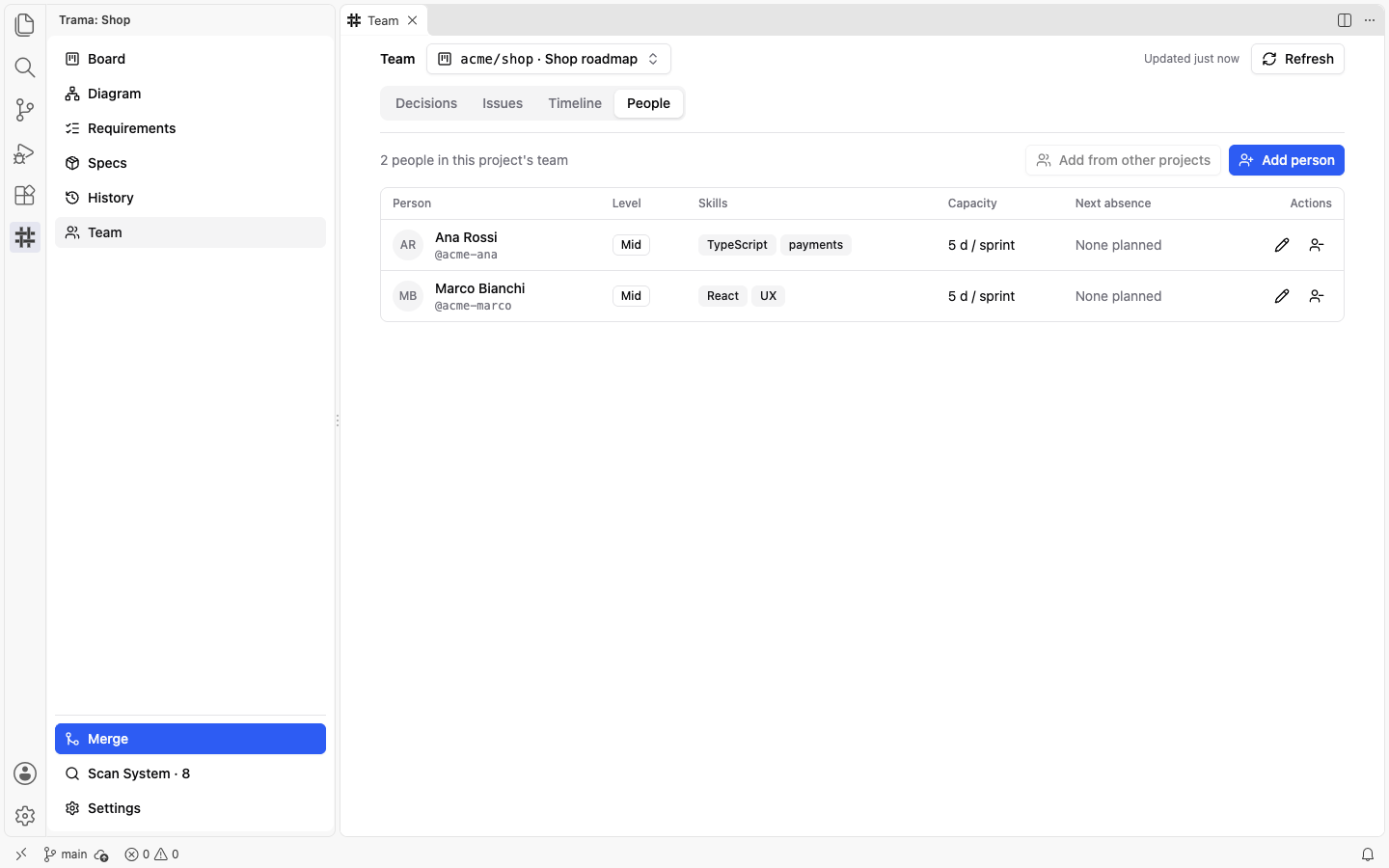
Task: Edit Ana Rossi with the pencil icon
Action: (x=1282, y=245)
